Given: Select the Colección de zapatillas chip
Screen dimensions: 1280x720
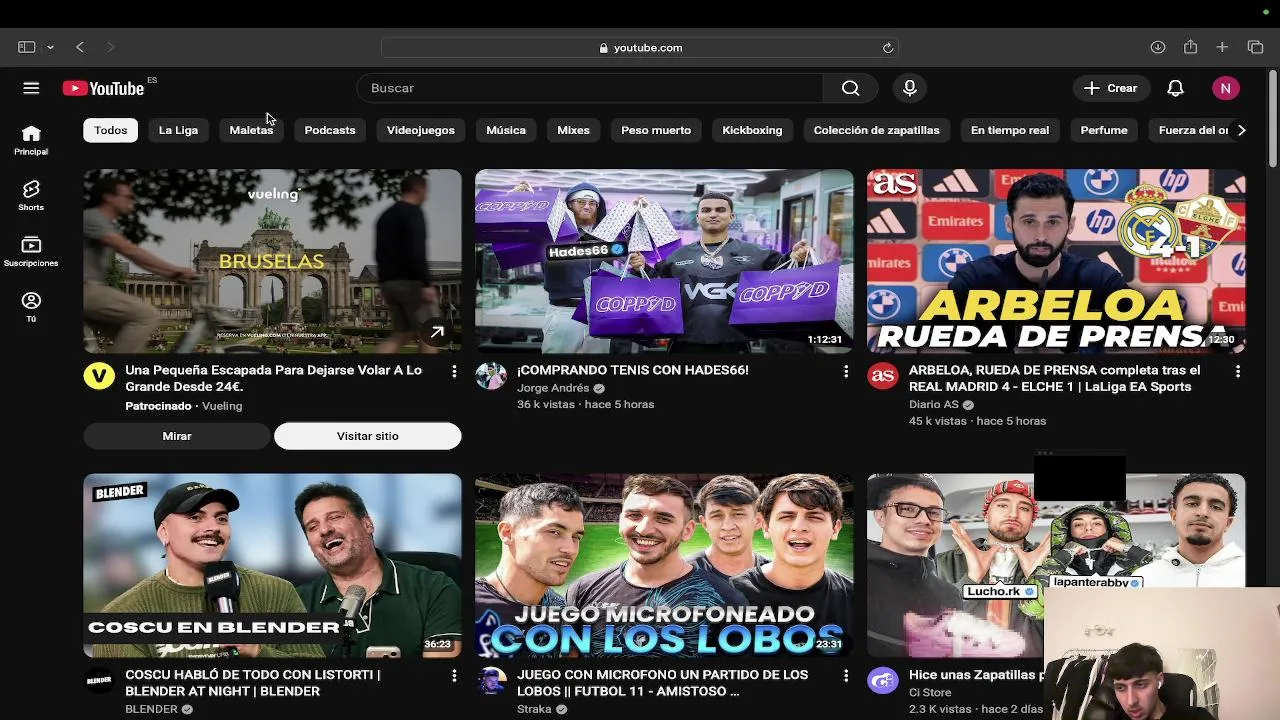Looking at the screenshot, I should [876, 130].
